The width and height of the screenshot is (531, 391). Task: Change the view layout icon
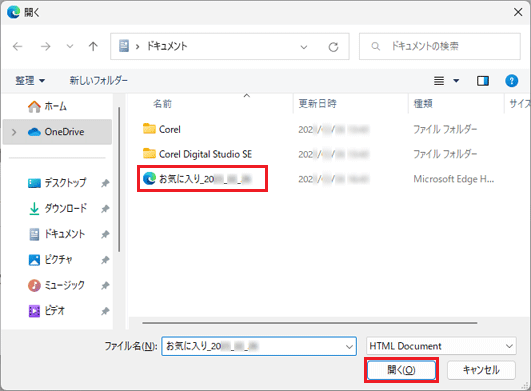pos(439,81)
